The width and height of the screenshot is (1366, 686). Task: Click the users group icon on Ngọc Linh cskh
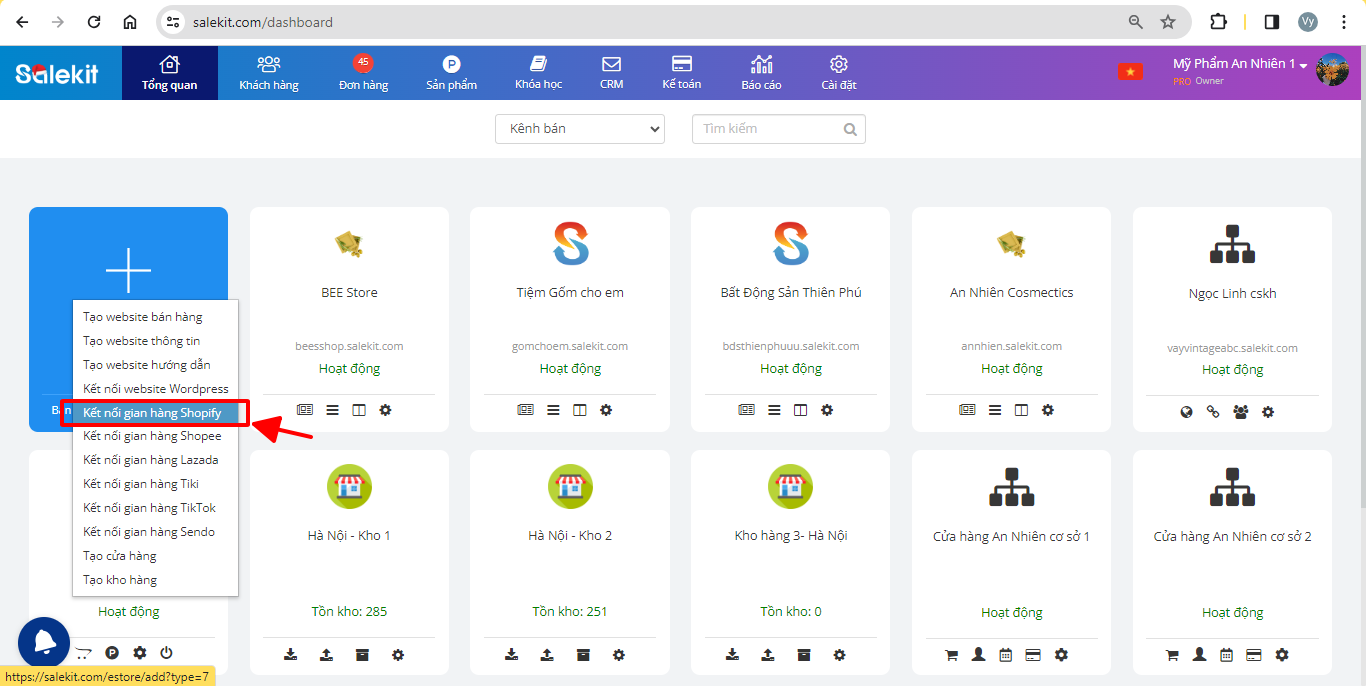pyautogui.click(x=1240, y=411)
